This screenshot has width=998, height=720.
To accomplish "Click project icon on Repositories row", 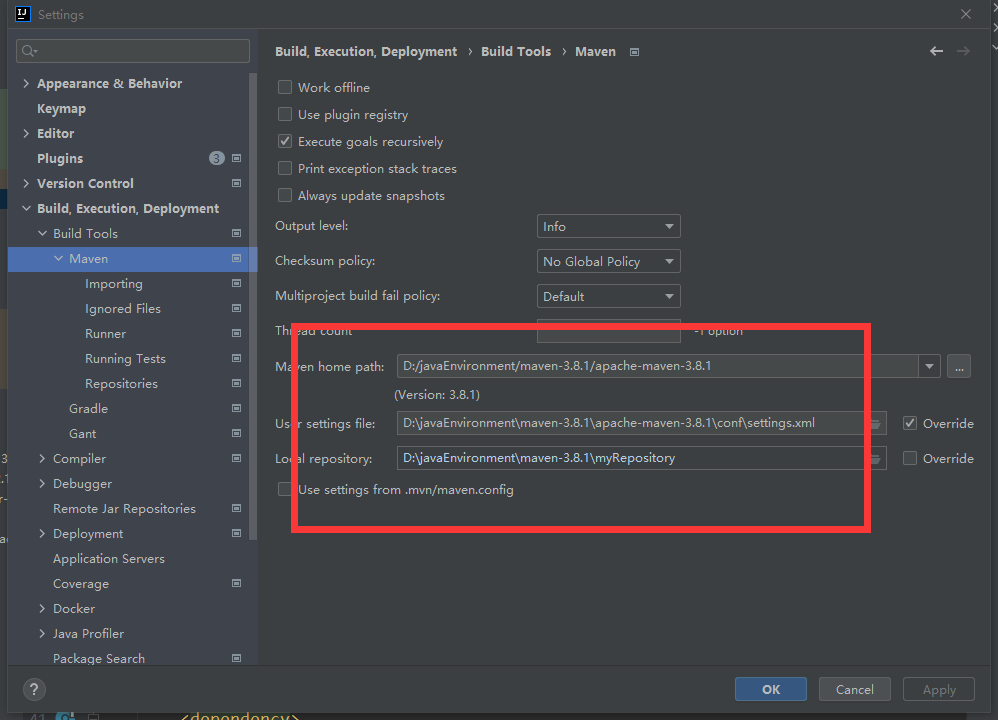I will 236,383.
